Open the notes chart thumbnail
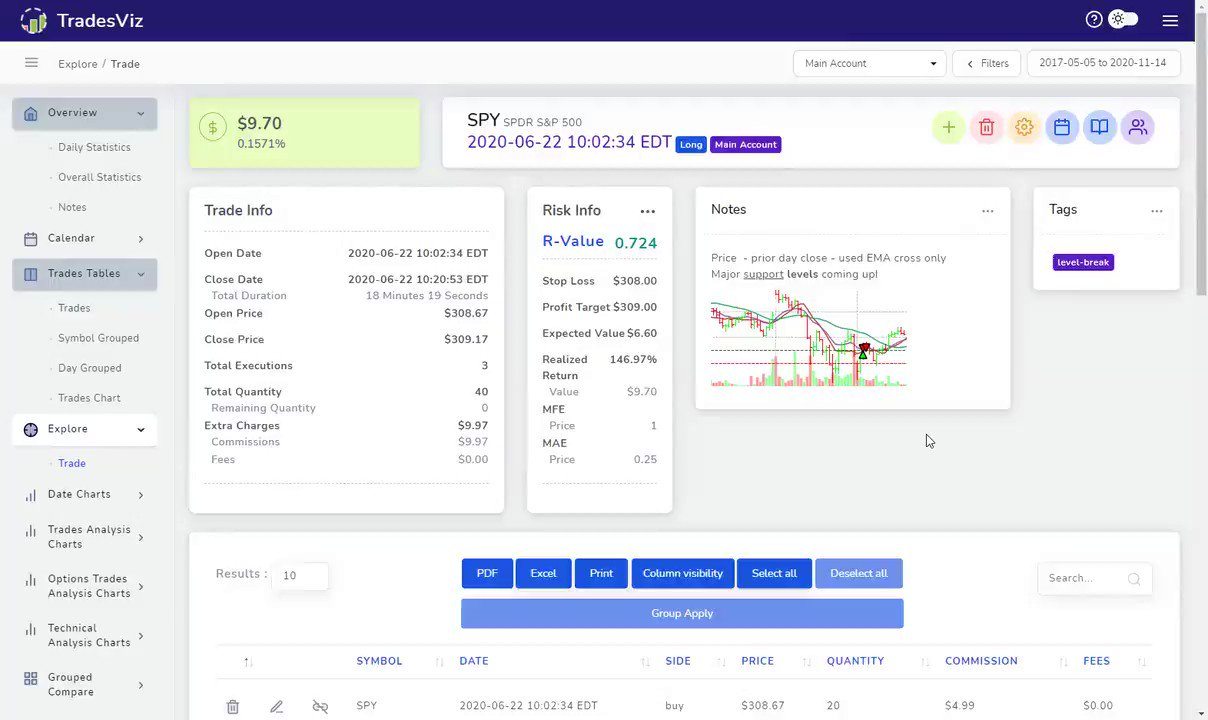The height and width of the screenshot is (720, 1208). click(x=809, y=338)
